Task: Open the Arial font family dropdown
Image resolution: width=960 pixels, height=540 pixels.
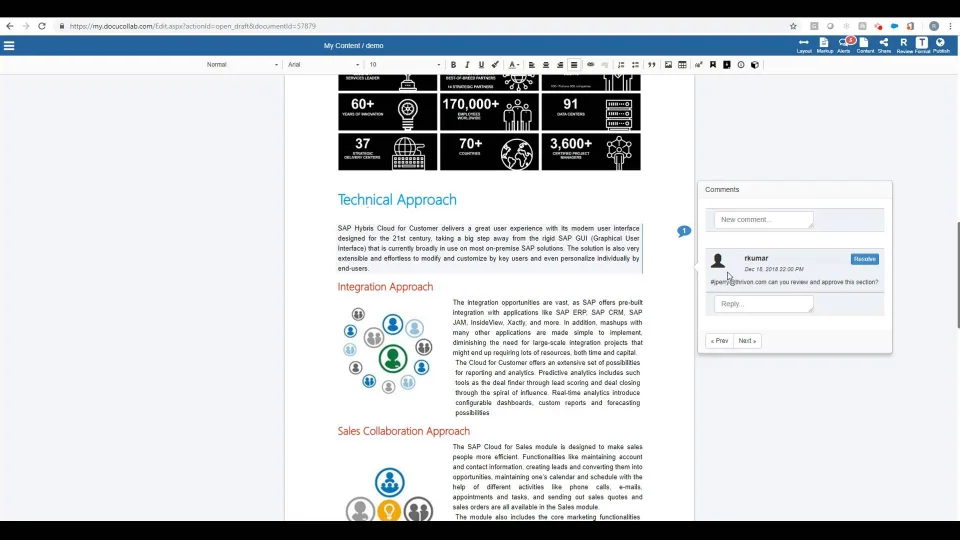Action: point(323,65)
